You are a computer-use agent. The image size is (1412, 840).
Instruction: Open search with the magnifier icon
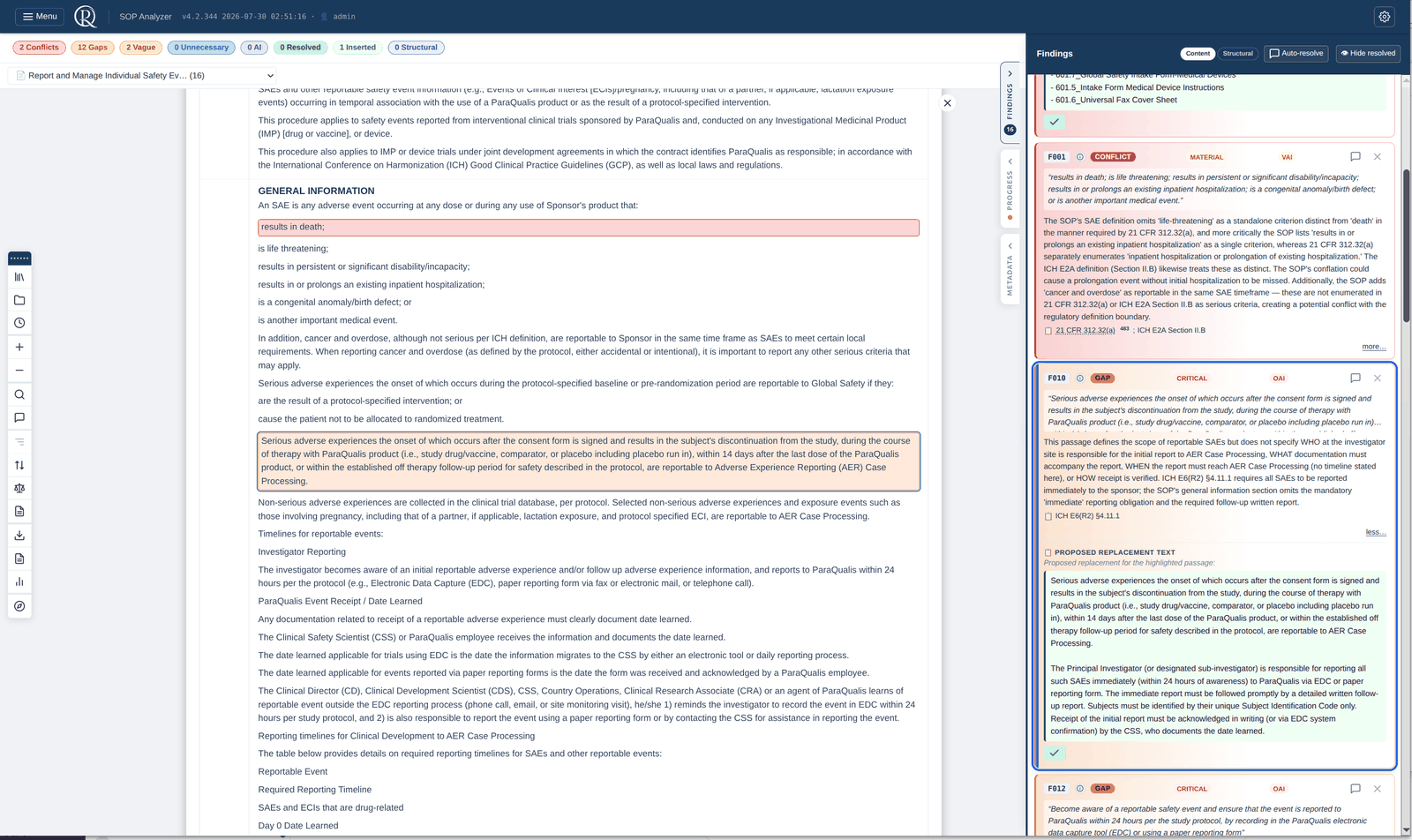[x=19, y=394]
